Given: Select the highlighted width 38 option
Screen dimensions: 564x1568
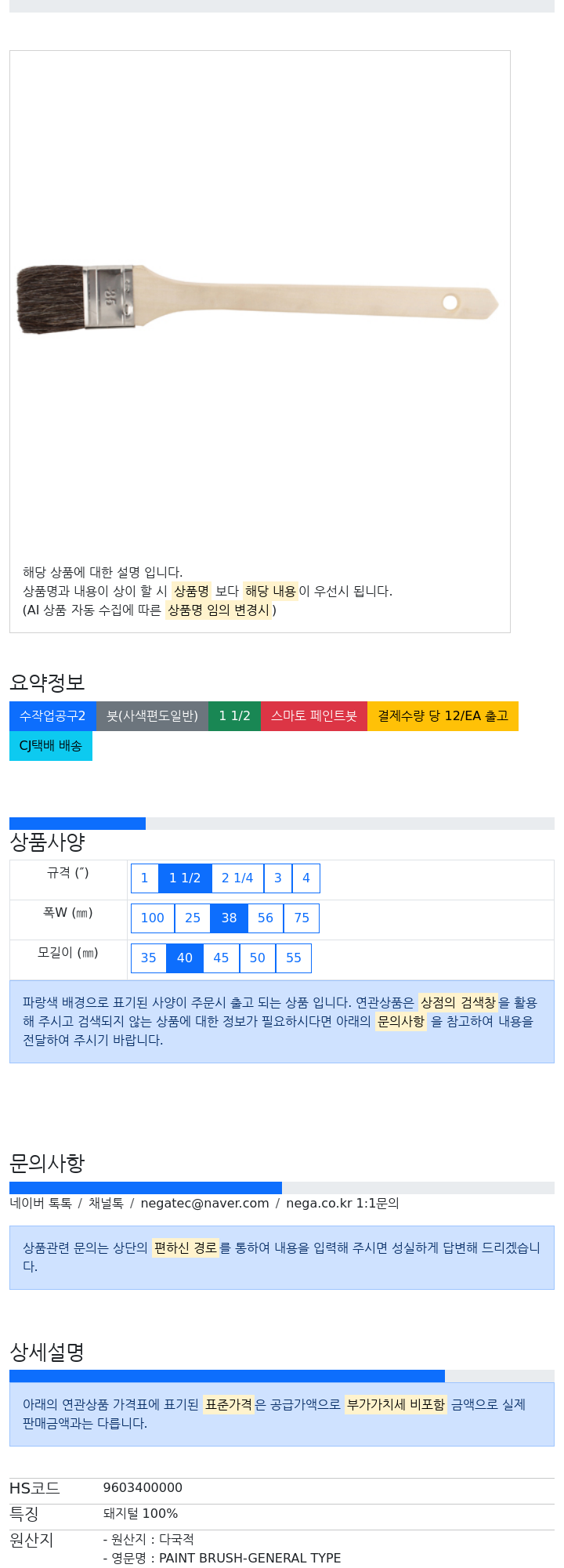Looking at the screenshot, I should (x=229, y=918).
